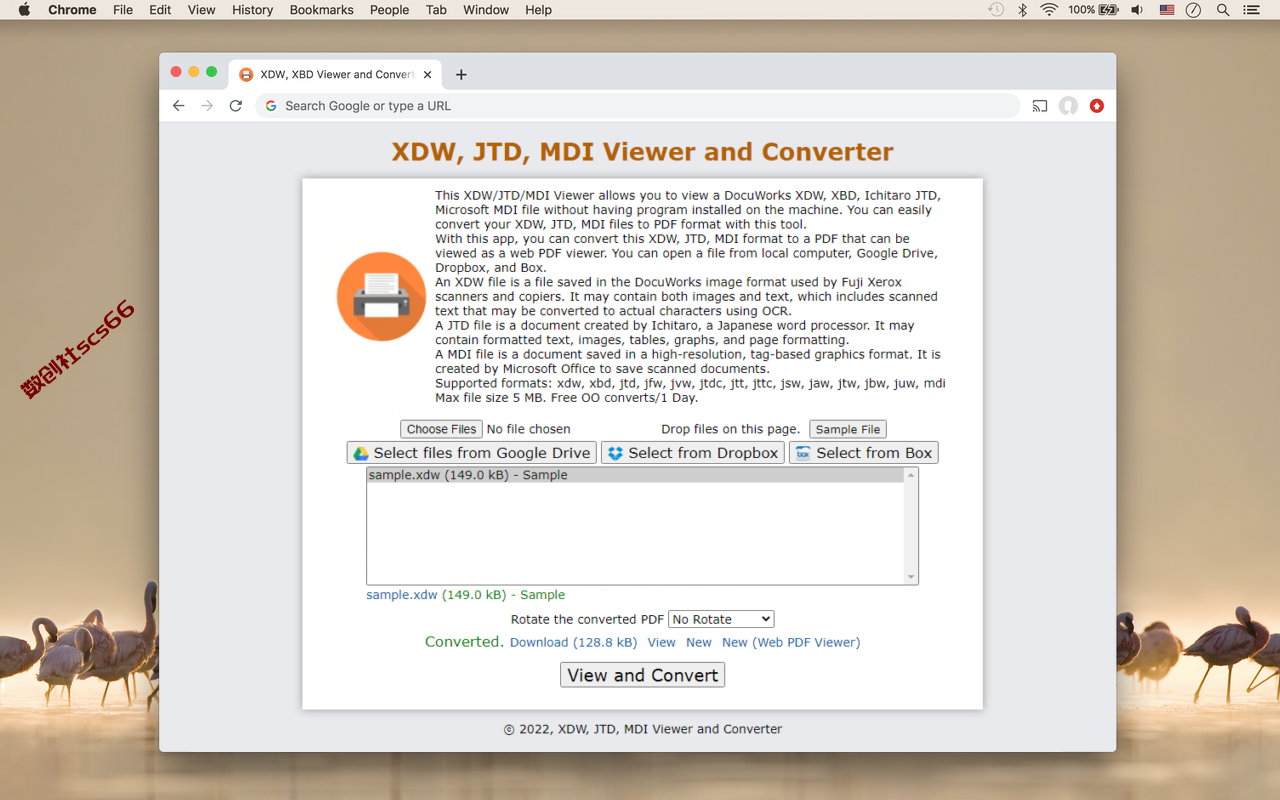This screenshot has width=1280, height=800.
Task: Open the Chrome profile avatar icon
Action: (1069, 106)
